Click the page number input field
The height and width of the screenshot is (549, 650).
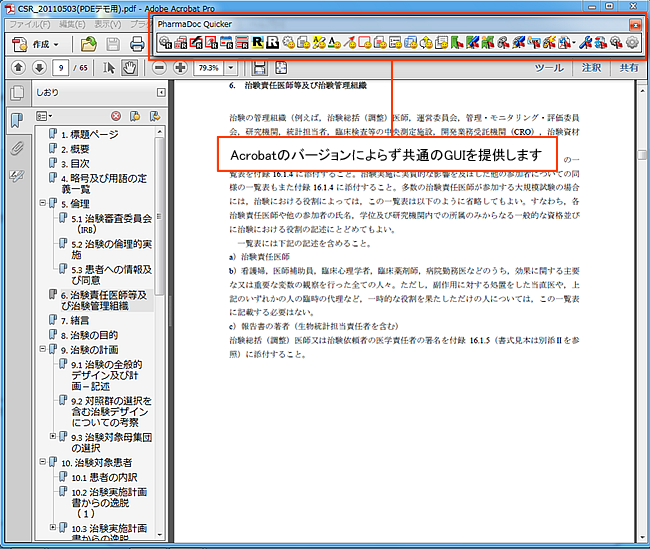62,69
